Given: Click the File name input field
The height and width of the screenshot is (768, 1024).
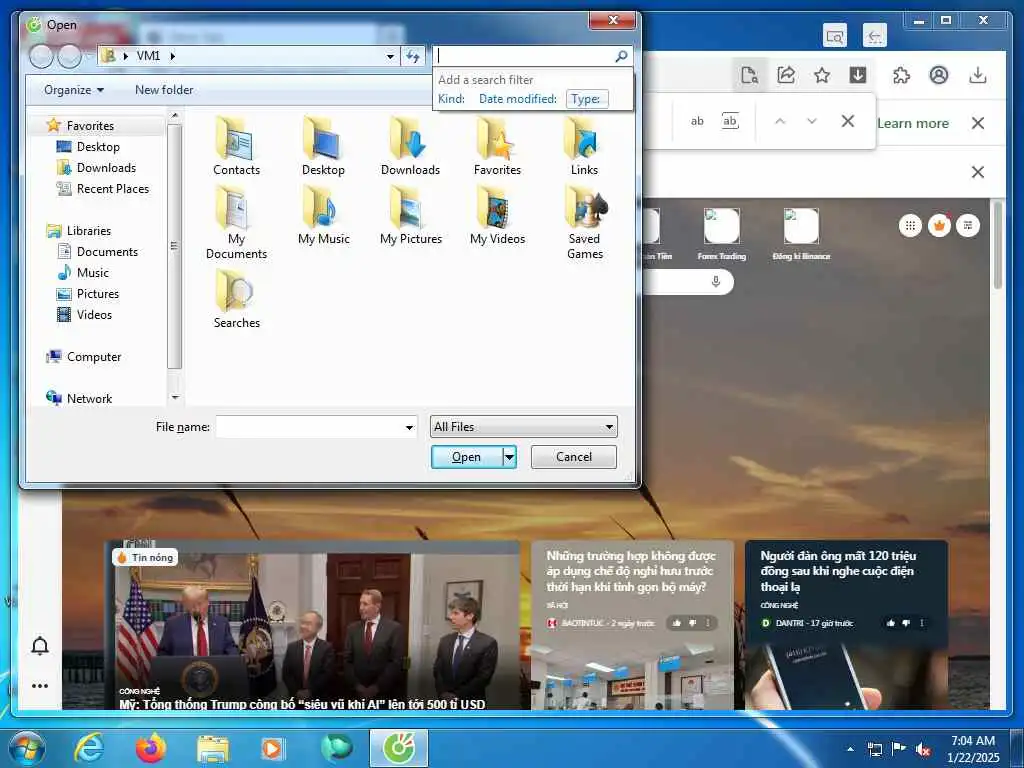Looking at the screenshot, I should tap(310, 427).
